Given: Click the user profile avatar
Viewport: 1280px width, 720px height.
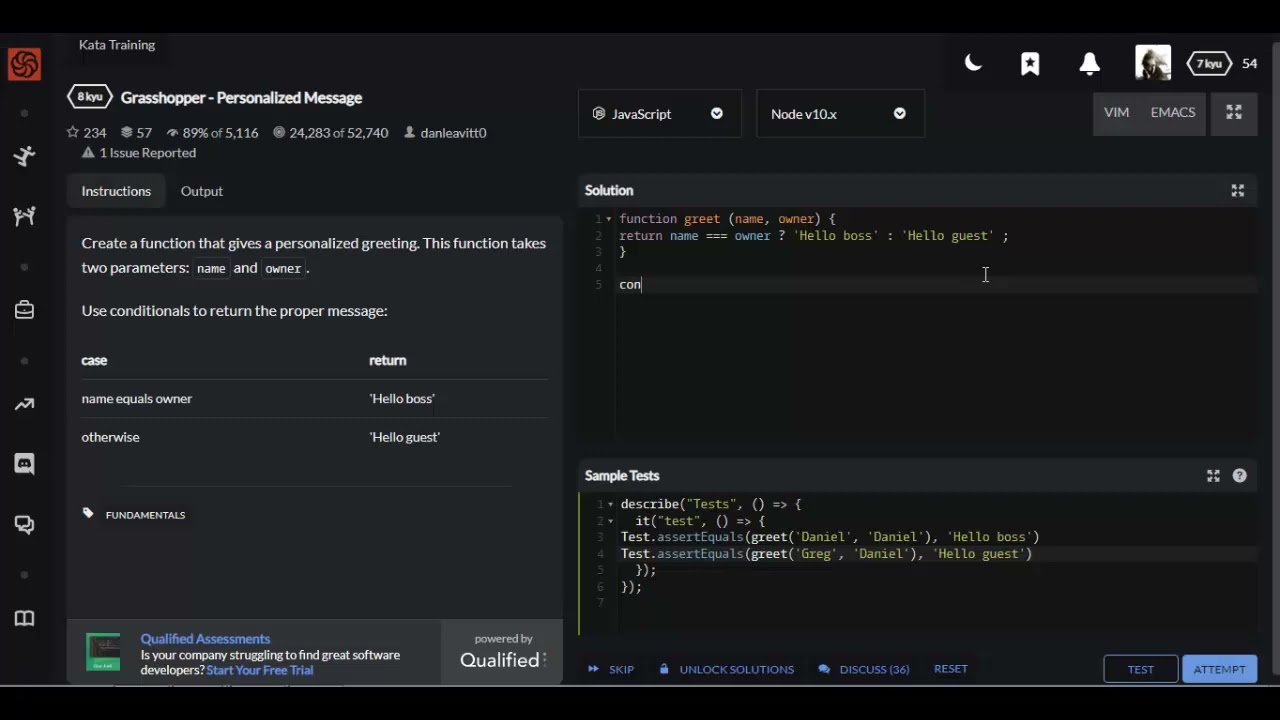Looking at the screenshot, I should coord(1152,63).
